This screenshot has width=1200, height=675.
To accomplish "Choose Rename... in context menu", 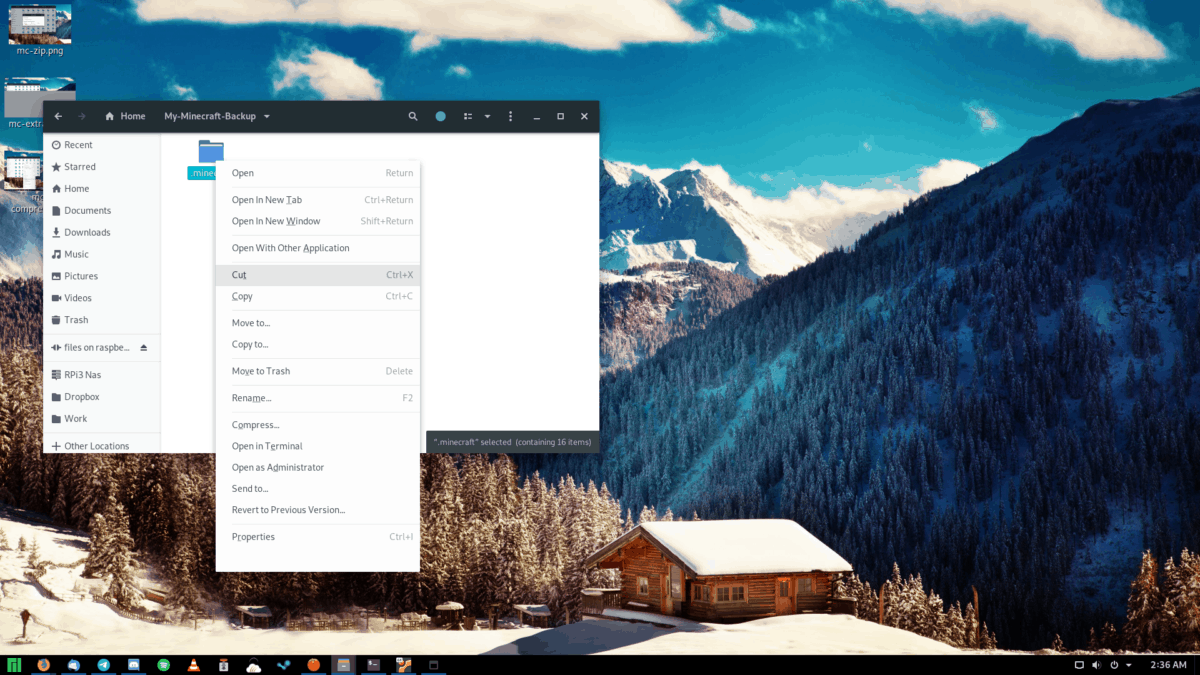I will [x=318, y=398].
